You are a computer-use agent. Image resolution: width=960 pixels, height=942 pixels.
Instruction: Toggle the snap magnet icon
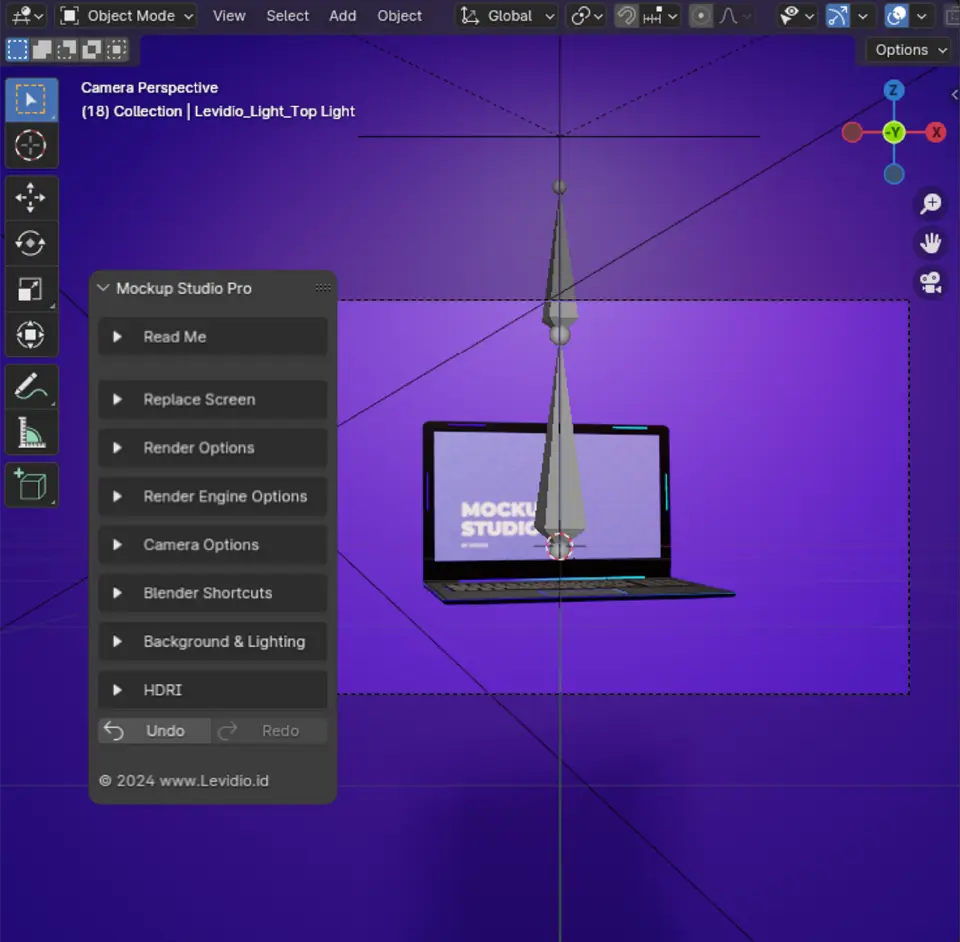click(626, 16)
